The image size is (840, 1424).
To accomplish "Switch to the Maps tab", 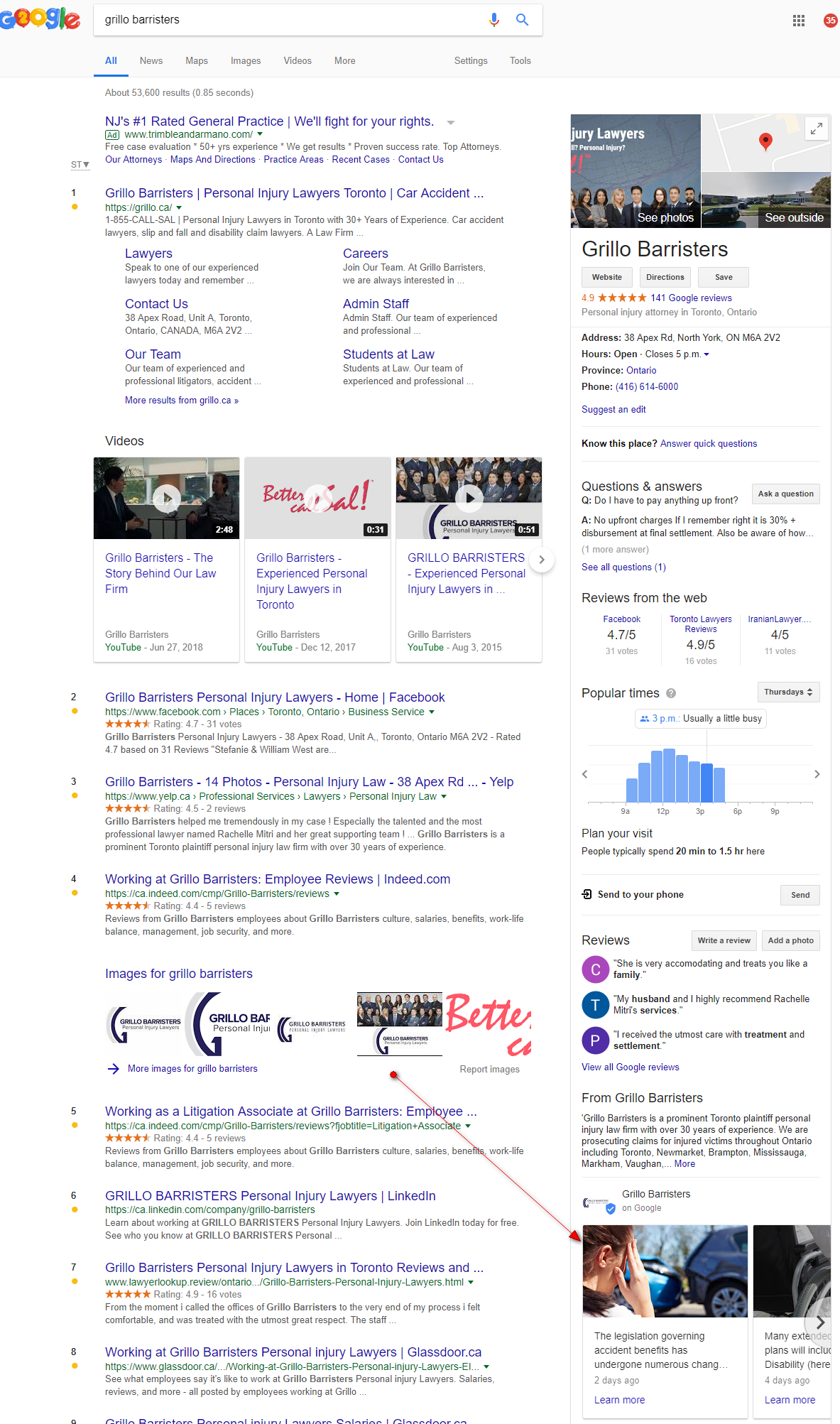I will tap(197, 61).
